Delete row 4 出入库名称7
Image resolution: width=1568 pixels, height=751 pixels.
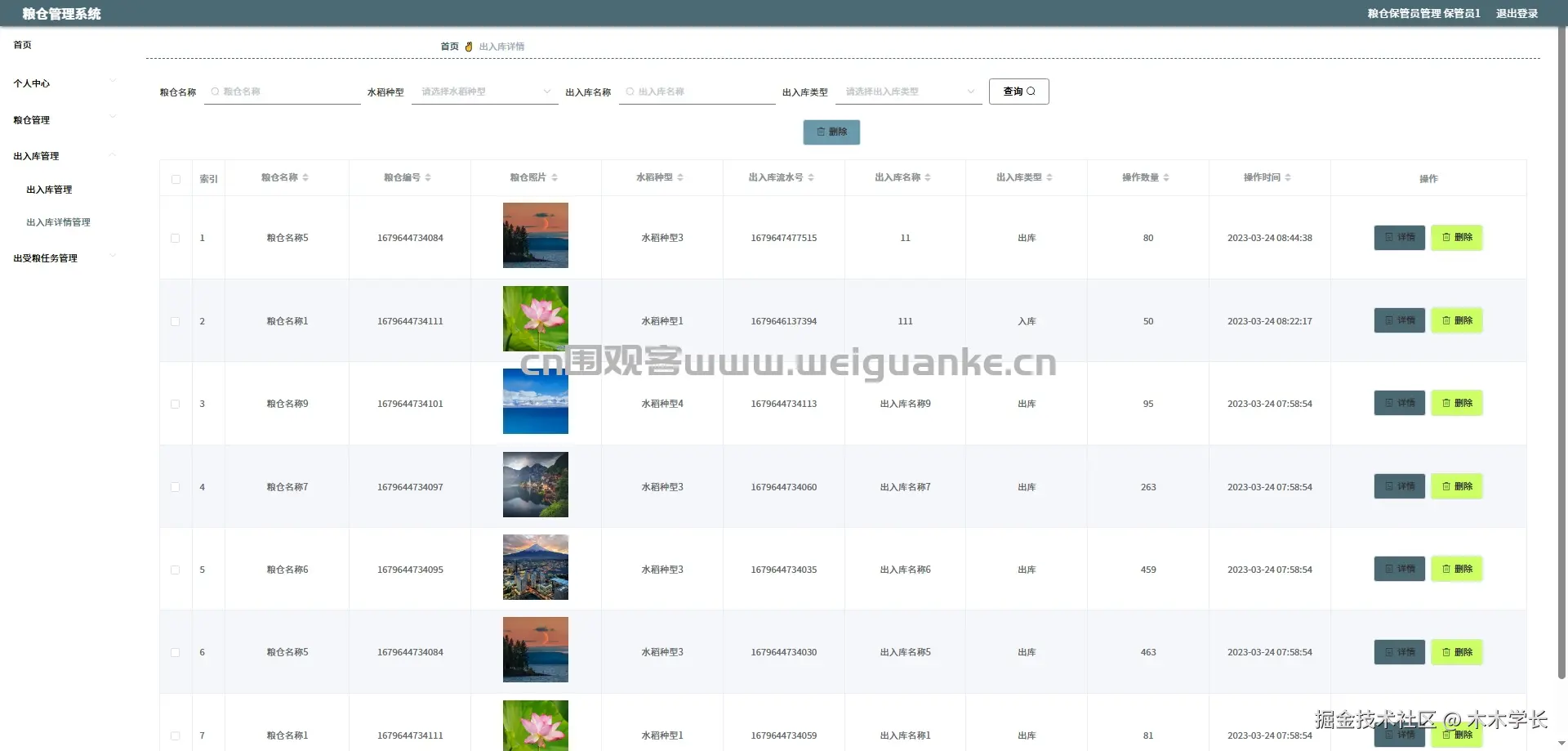[x=1456, y=486]
